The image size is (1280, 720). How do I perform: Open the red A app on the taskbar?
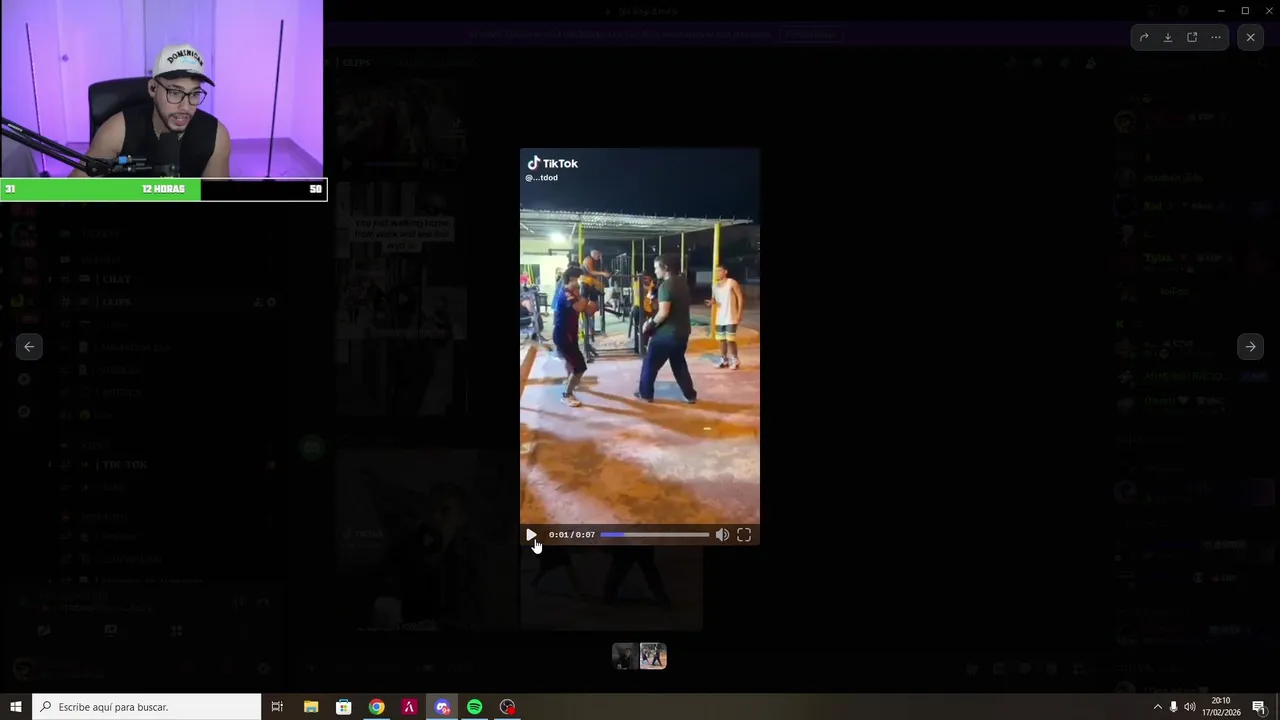pyautogui.click(x=409, y=707)
